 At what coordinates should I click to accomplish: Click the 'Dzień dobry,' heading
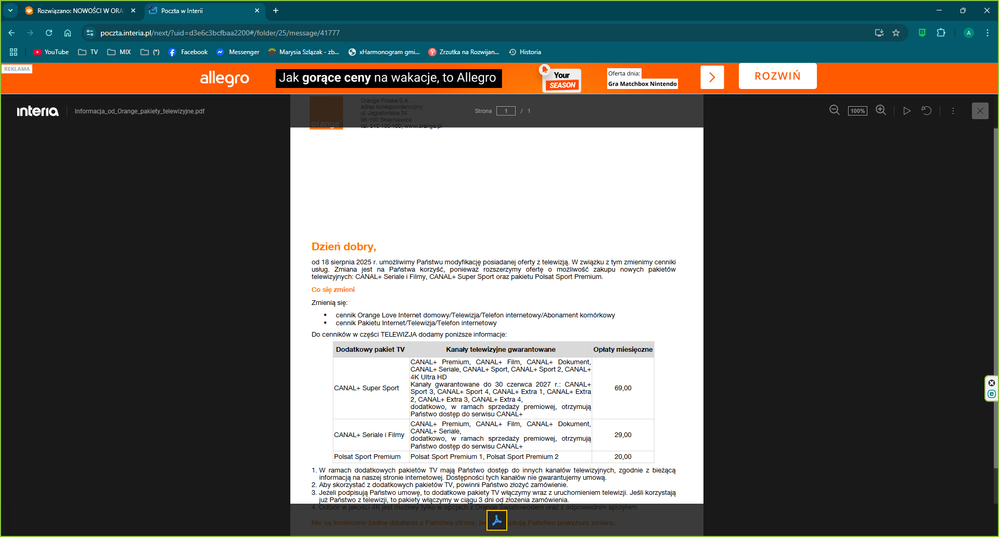[344, 247]
